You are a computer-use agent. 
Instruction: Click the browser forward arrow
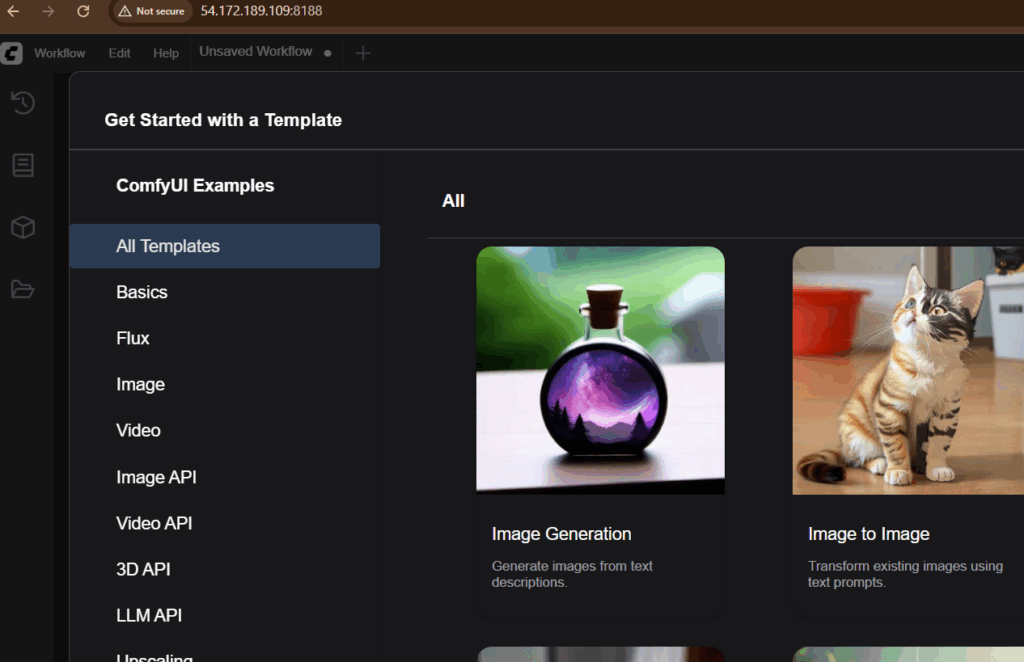[48, 11]
